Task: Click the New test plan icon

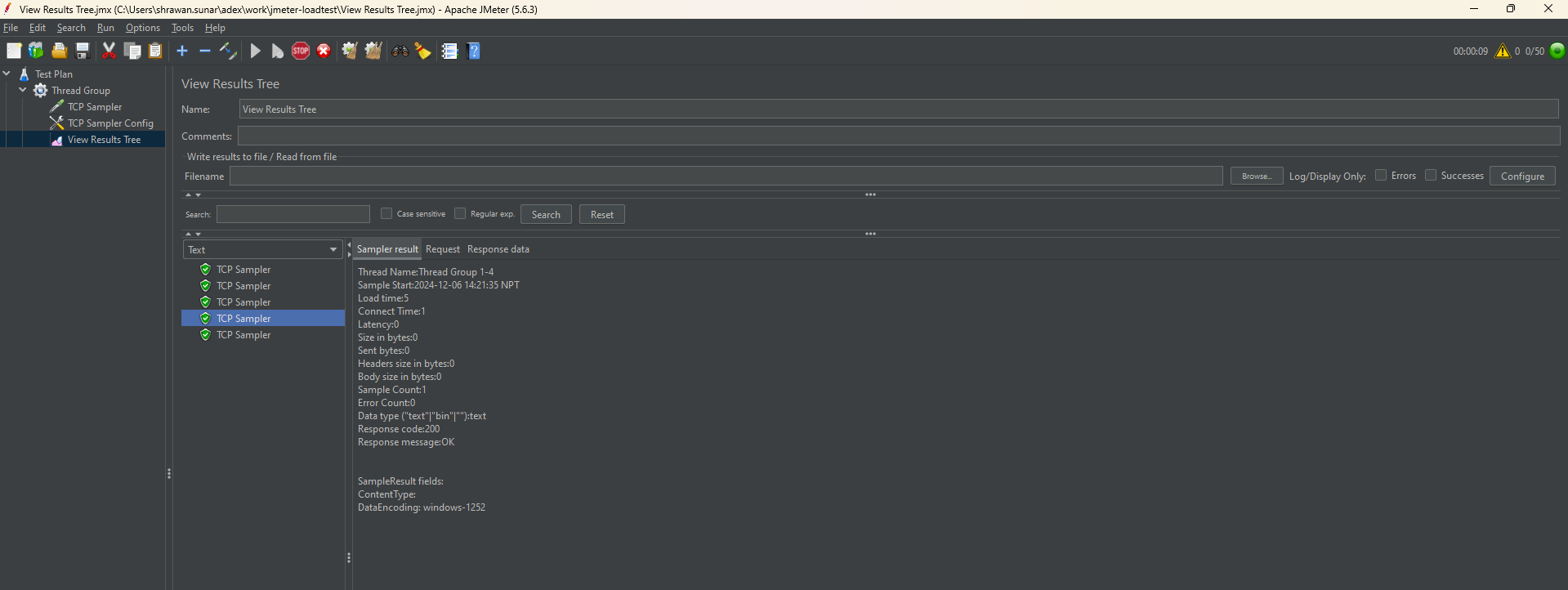Action: coord(14,51)
